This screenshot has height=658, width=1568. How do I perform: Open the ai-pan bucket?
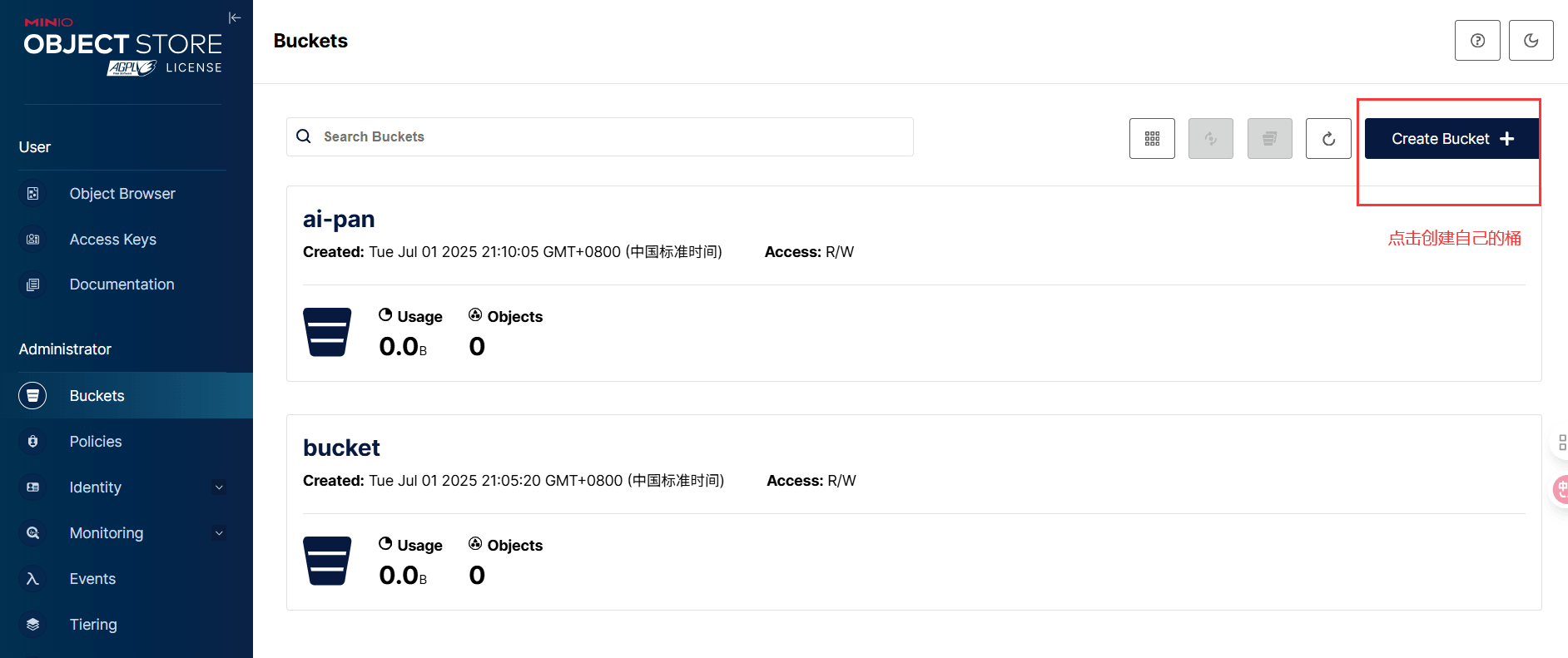(x=339, y=219)
